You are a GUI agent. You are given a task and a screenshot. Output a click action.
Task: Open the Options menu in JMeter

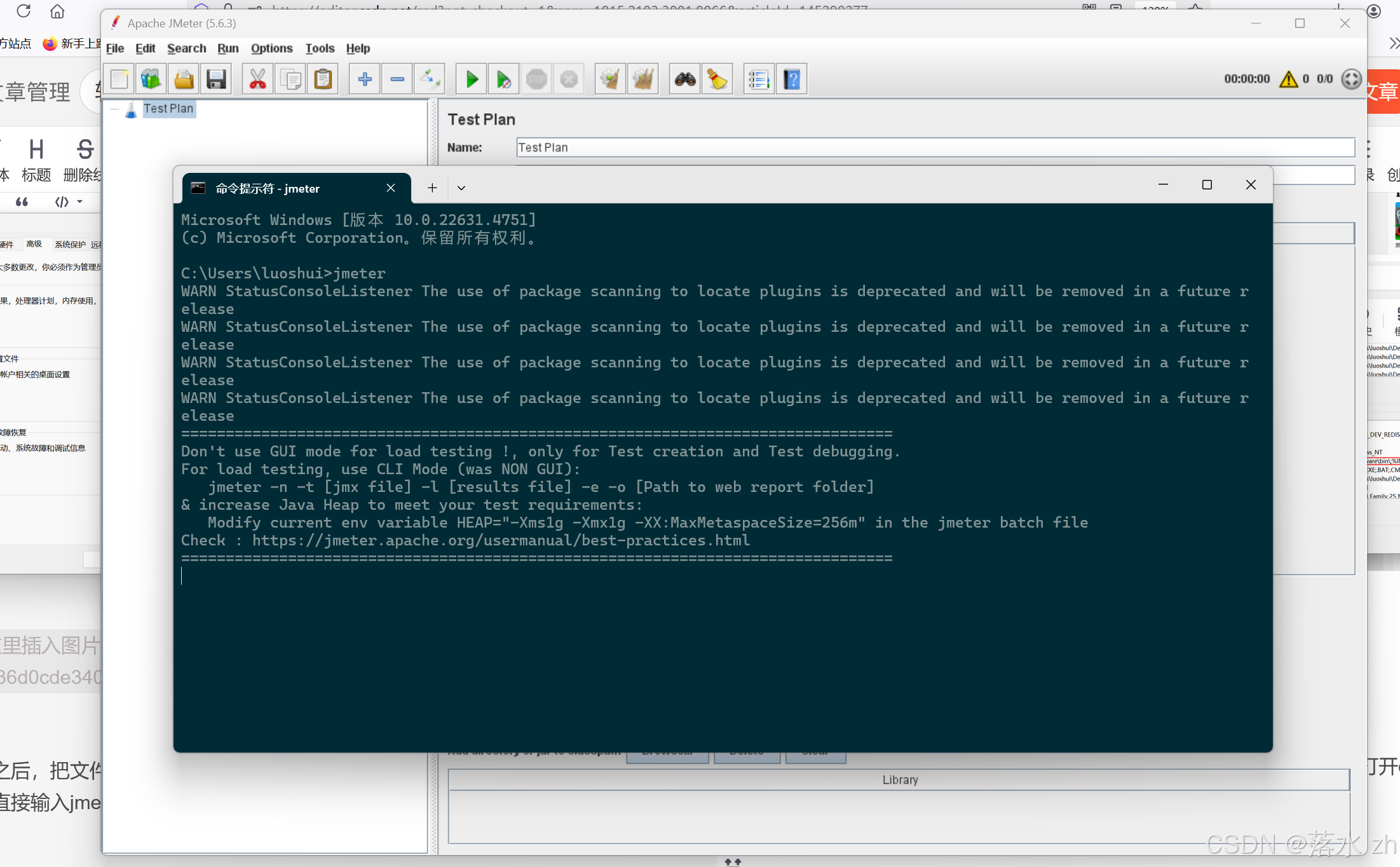[272, 48]
